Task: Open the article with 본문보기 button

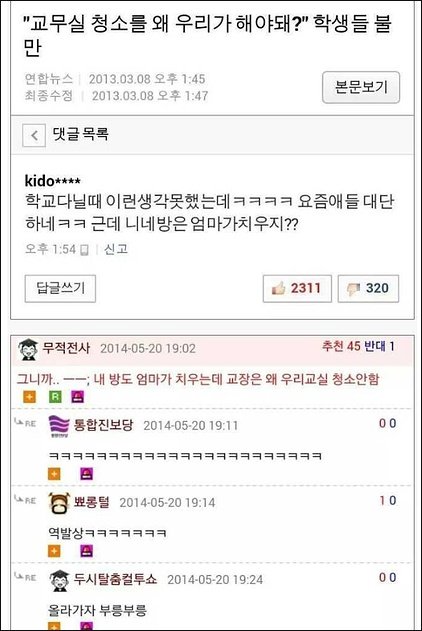Action: tap(361, 87)
